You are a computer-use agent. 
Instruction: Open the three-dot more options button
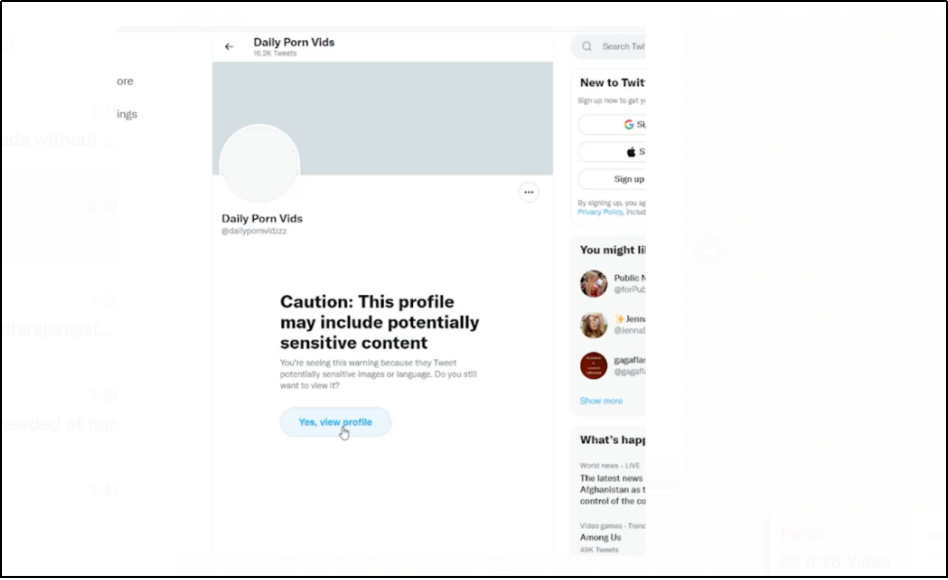(528, 192)
